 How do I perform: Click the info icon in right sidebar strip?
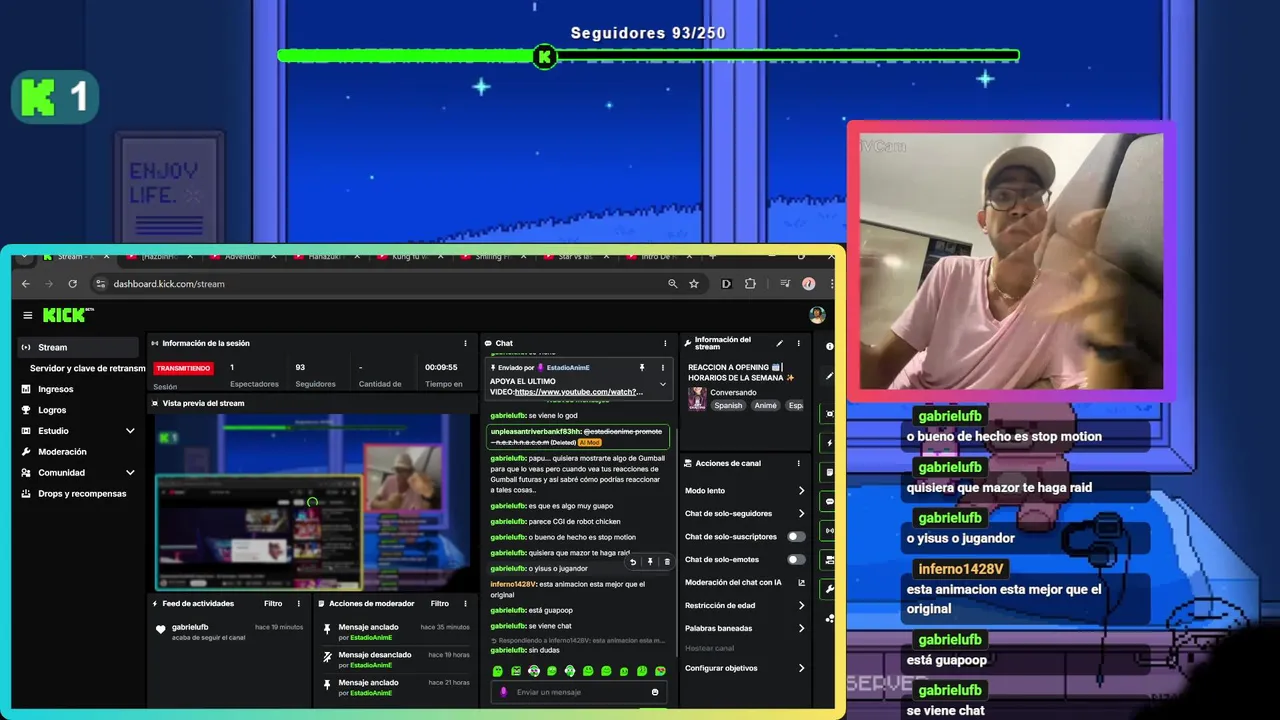pyautogui.click(x=829, y=346)
